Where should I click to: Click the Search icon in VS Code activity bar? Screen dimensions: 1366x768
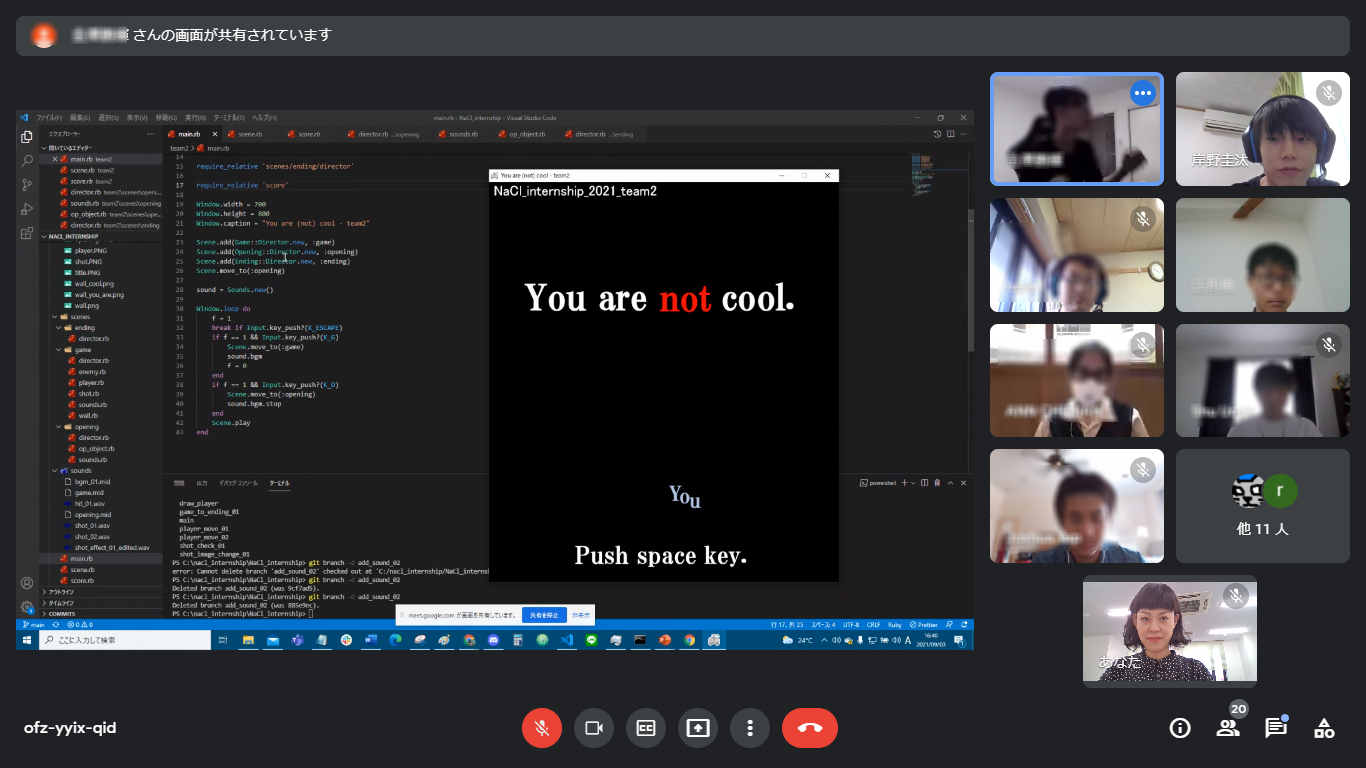pos(27,160)
